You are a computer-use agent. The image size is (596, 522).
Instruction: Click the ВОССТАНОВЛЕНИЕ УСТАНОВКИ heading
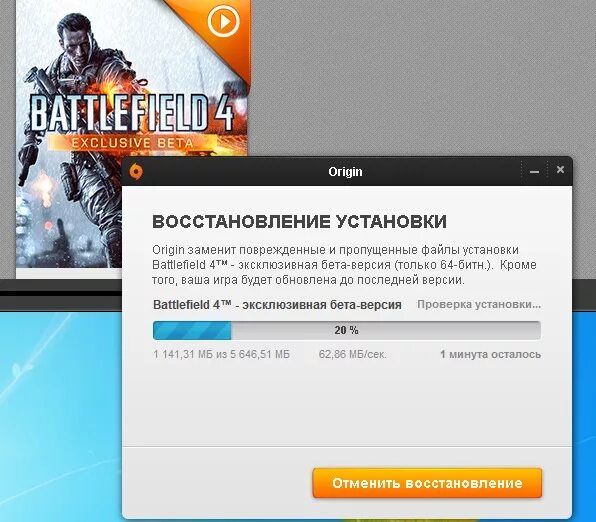300,222
